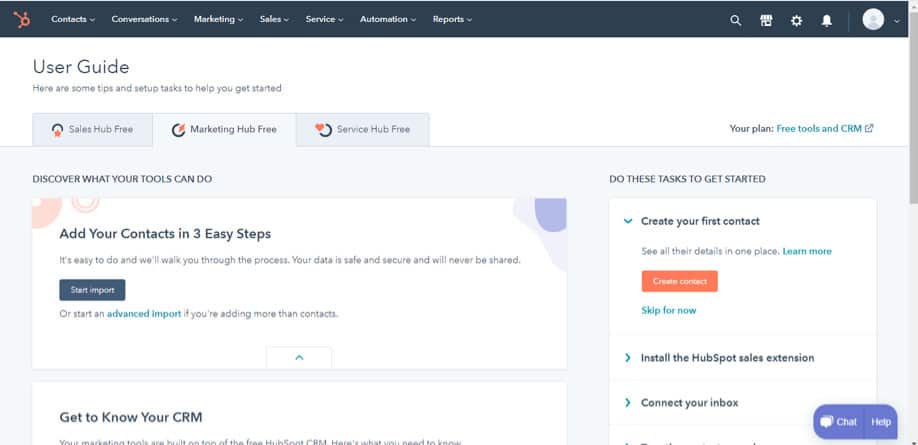Expand the Connect your inbox task
The image size is (918, 445).
coord(628,403)
